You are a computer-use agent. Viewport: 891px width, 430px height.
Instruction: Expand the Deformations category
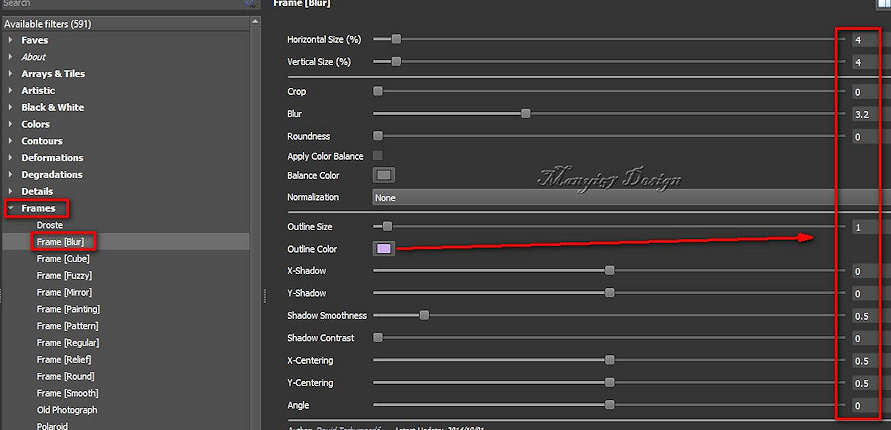(x=12, y=158)
